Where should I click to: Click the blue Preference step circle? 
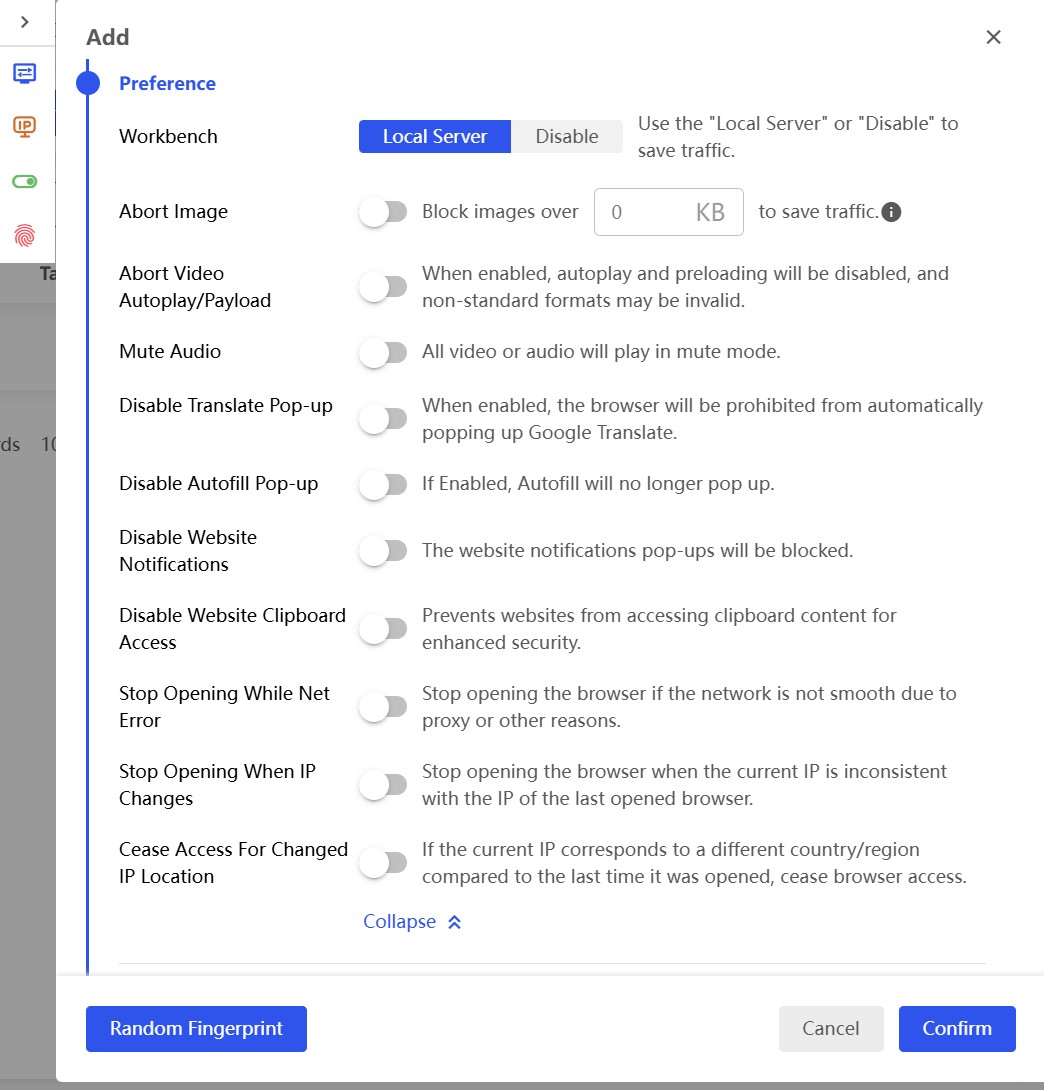click(x=88, y=83)
